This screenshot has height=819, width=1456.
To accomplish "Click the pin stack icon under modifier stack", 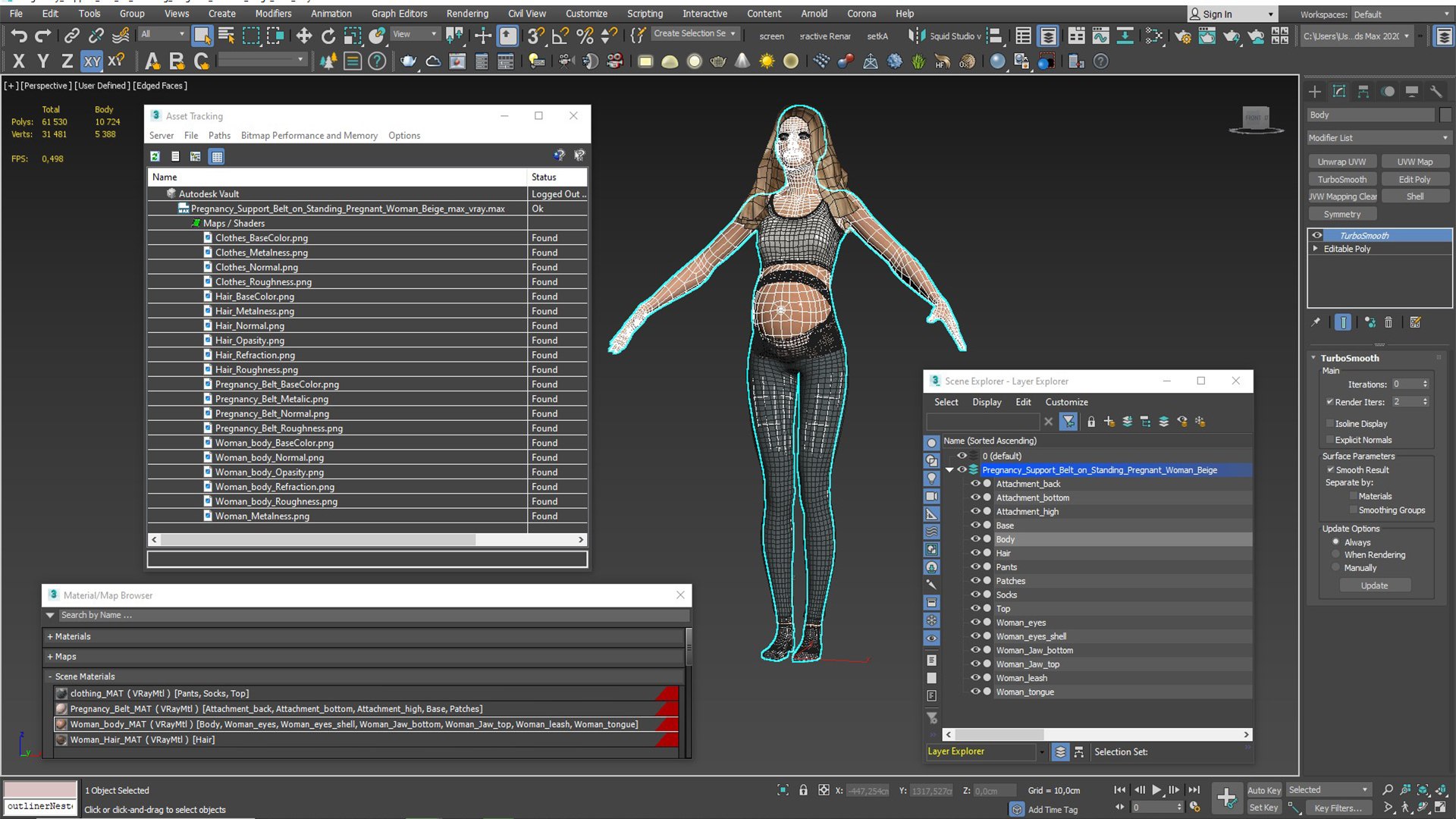I will [1316, 322].
